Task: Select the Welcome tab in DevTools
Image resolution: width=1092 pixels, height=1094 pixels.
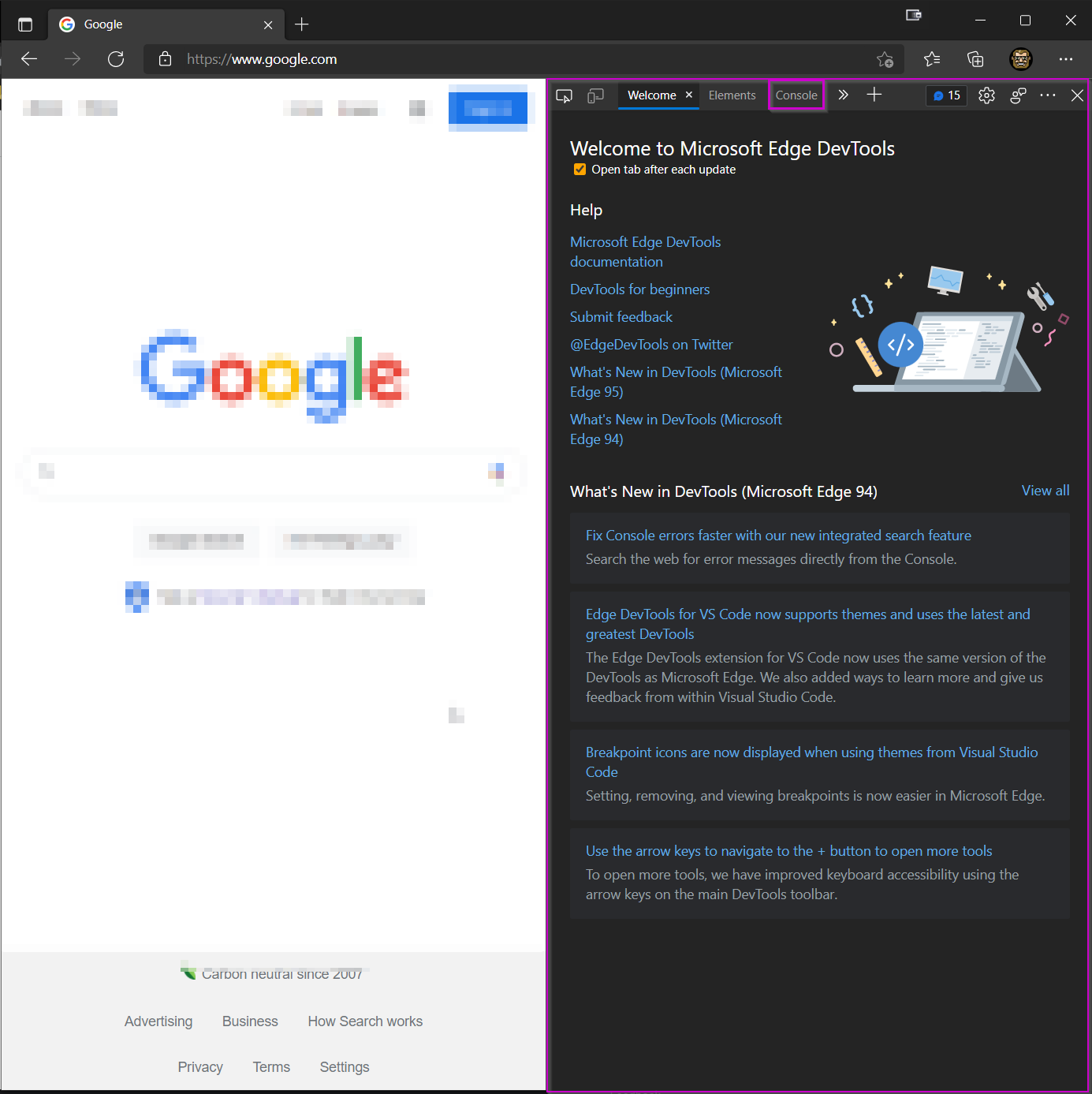Action: (x=651, y=95)
